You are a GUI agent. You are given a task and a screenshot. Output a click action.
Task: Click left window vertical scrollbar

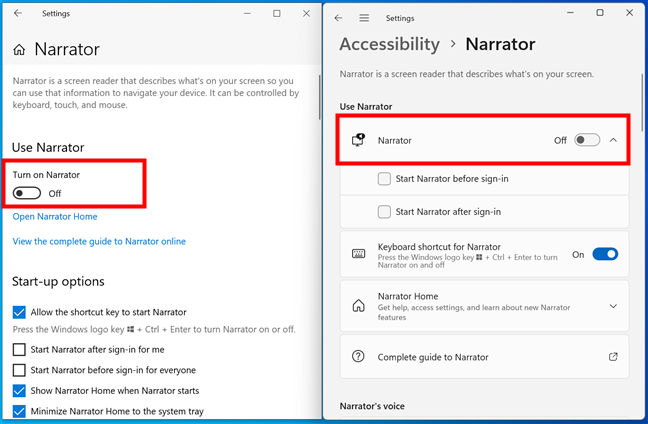[319, 97]
